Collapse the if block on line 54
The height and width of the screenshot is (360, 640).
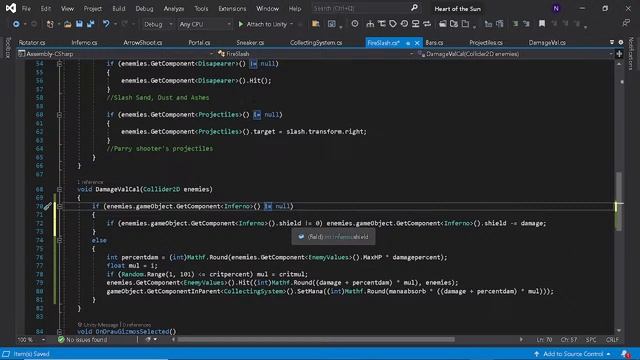pos(60,64)
